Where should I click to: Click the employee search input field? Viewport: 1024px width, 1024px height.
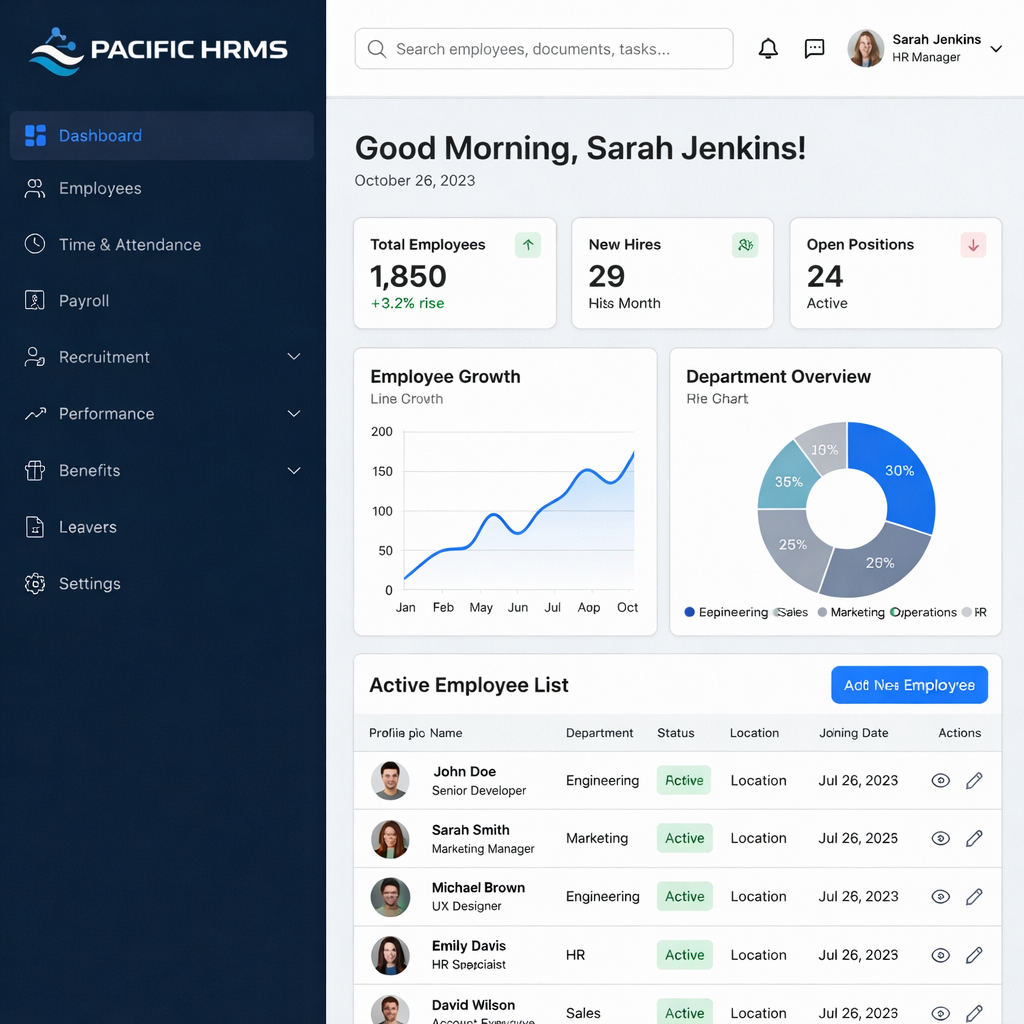click(545, 48)
